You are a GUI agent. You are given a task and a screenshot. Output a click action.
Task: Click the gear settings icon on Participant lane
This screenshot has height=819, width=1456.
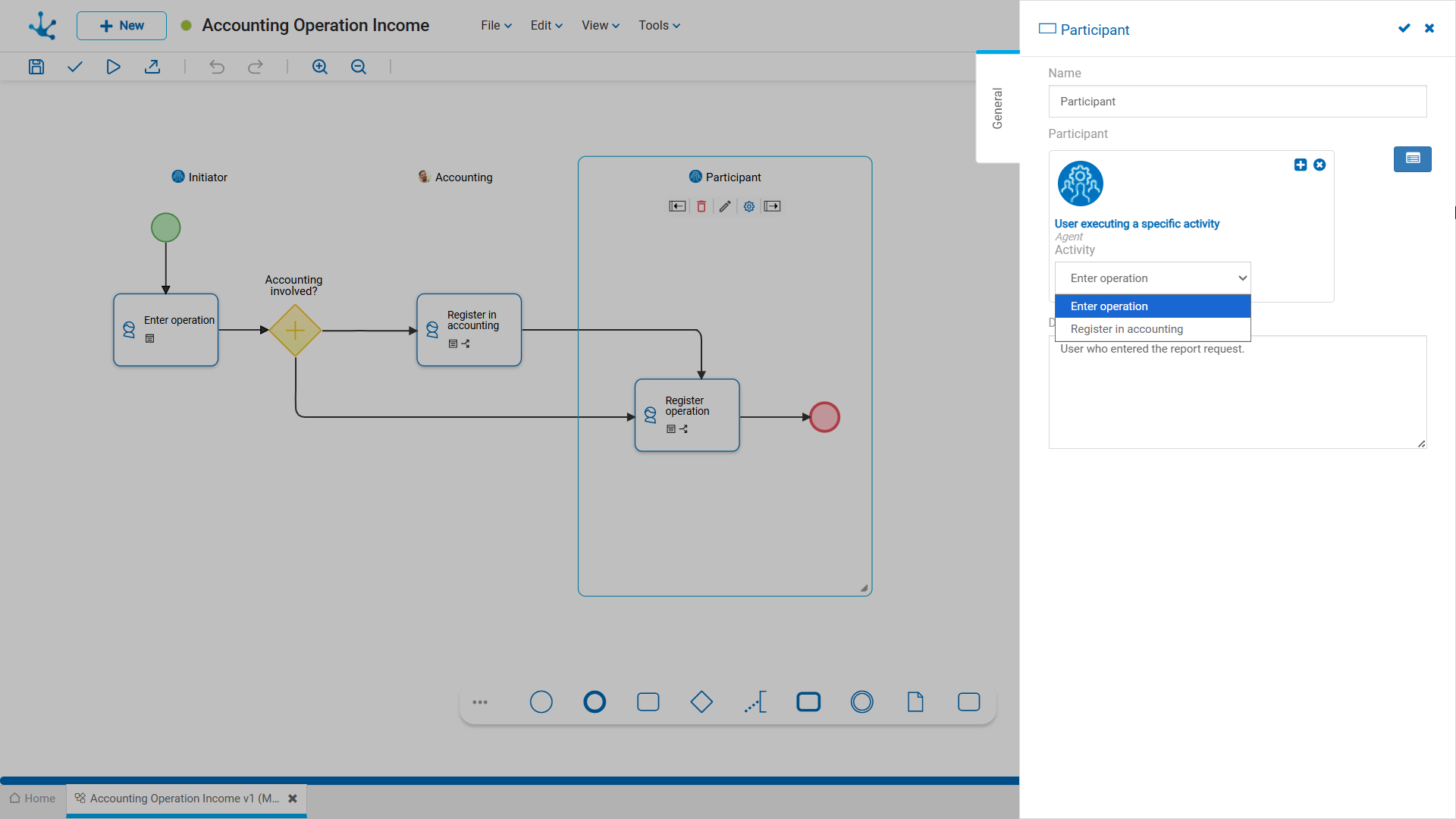[749, 206]
